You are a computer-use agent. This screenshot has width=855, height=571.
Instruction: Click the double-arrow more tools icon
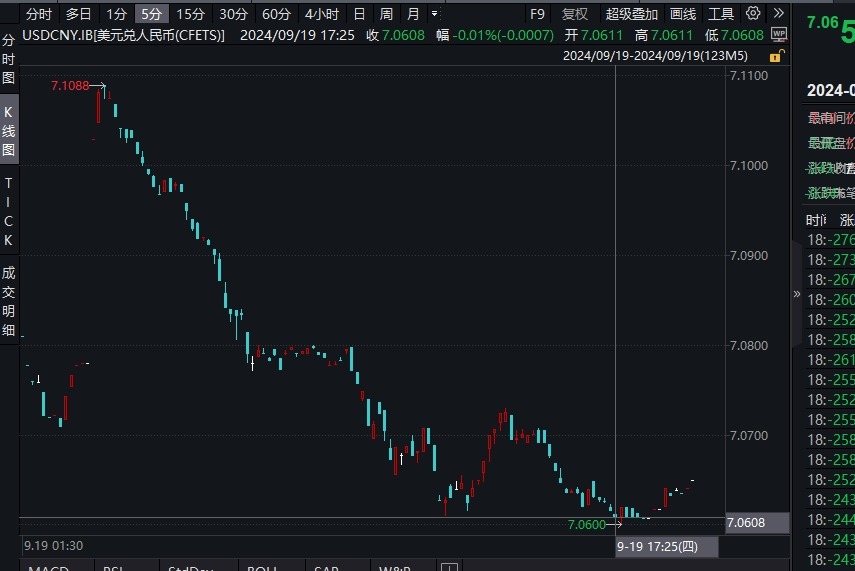point(778,14)
